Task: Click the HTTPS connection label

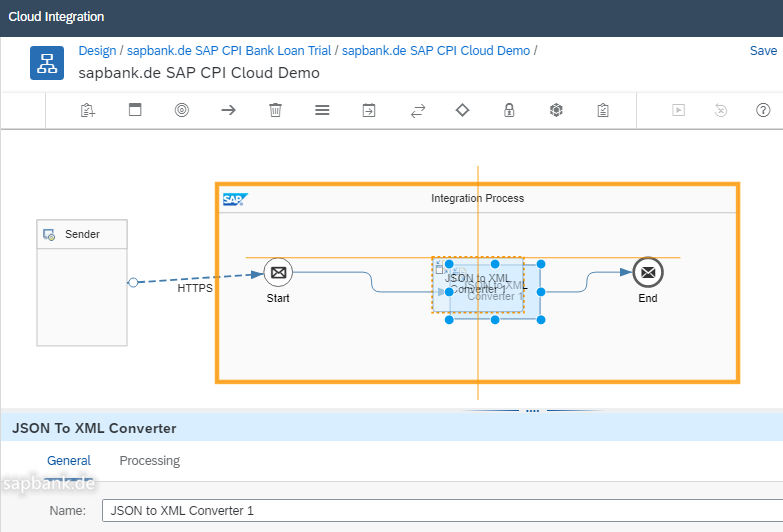Action: [195, 288]
